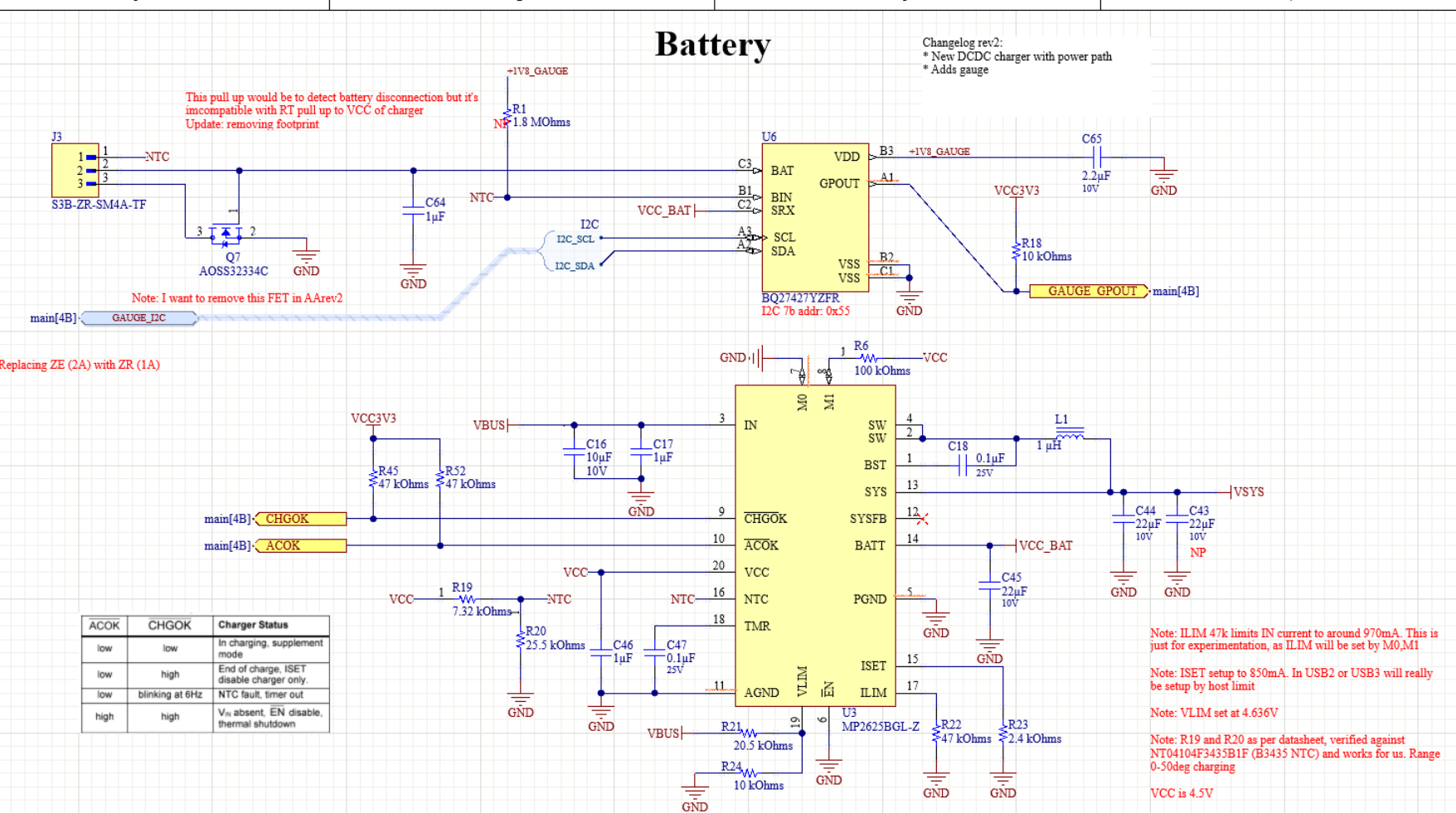Click the C64 1µF capacitor symbol
This screenshot has width=1456, height=813.
pos(413,210)
